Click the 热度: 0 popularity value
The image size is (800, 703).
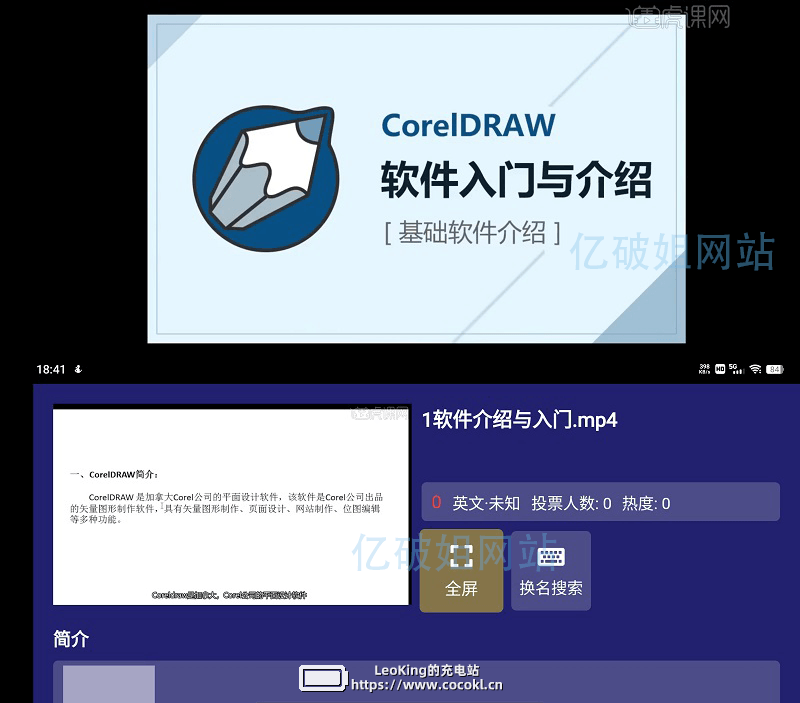coord(646,504)
